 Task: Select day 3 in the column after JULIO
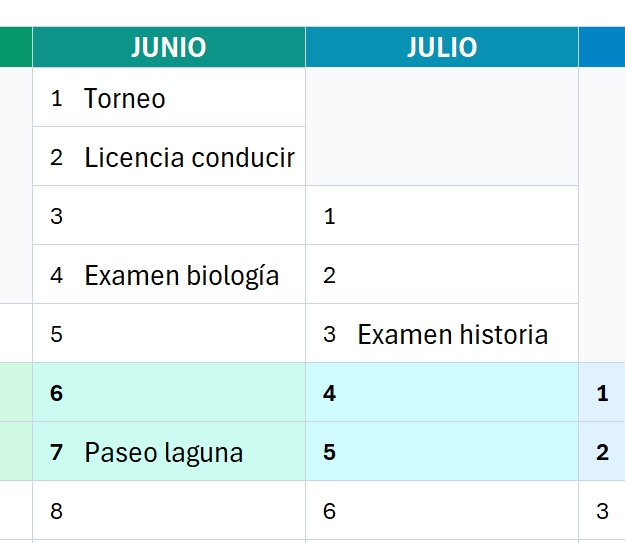[602, 511]
